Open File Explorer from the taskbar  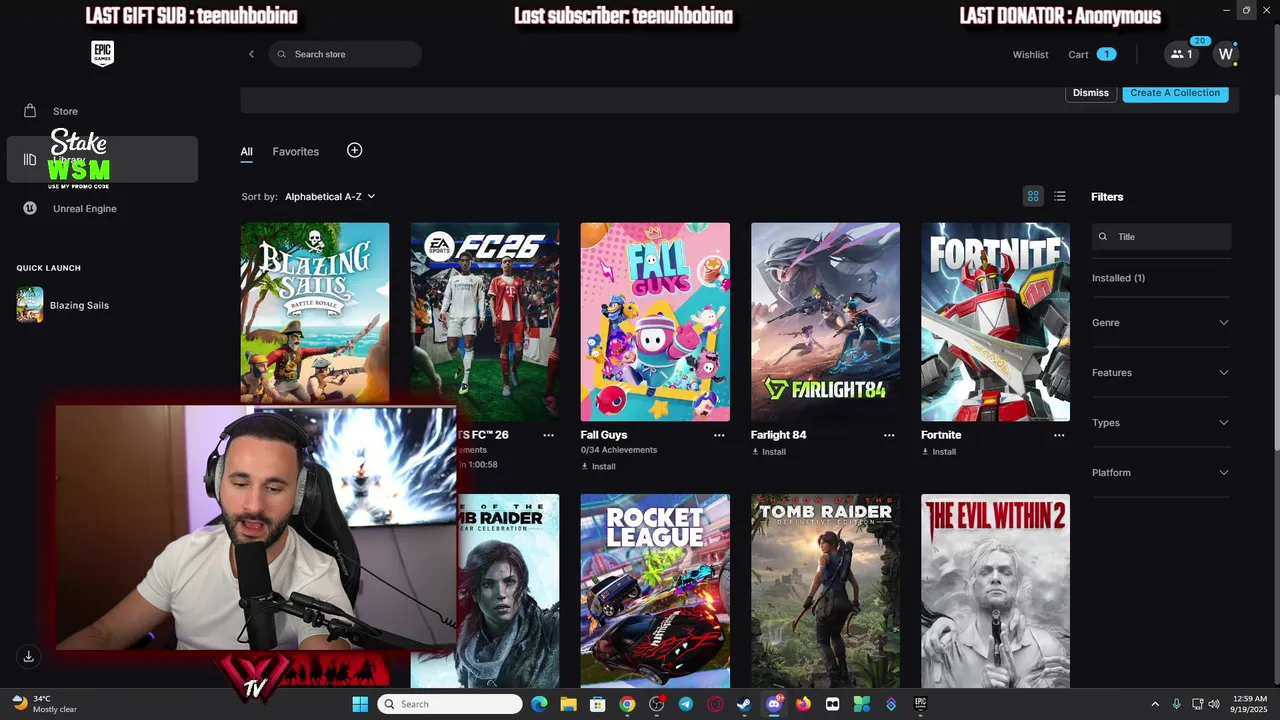568,704
